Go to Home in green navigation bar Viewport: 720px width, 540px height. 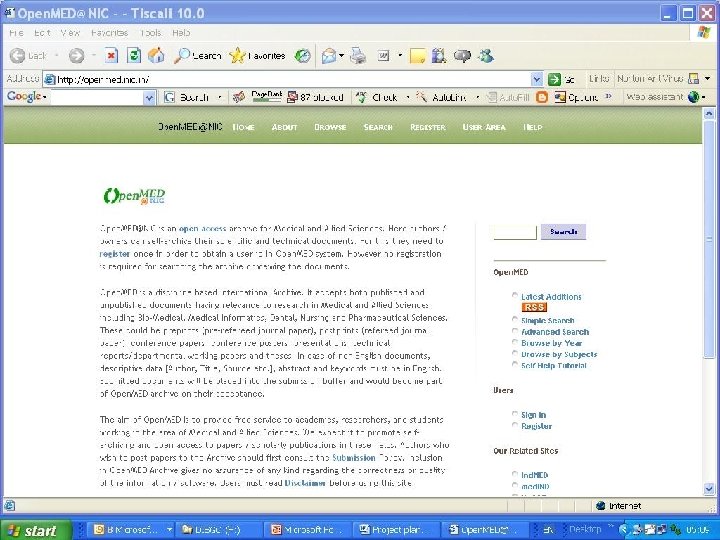pos(243,127)
